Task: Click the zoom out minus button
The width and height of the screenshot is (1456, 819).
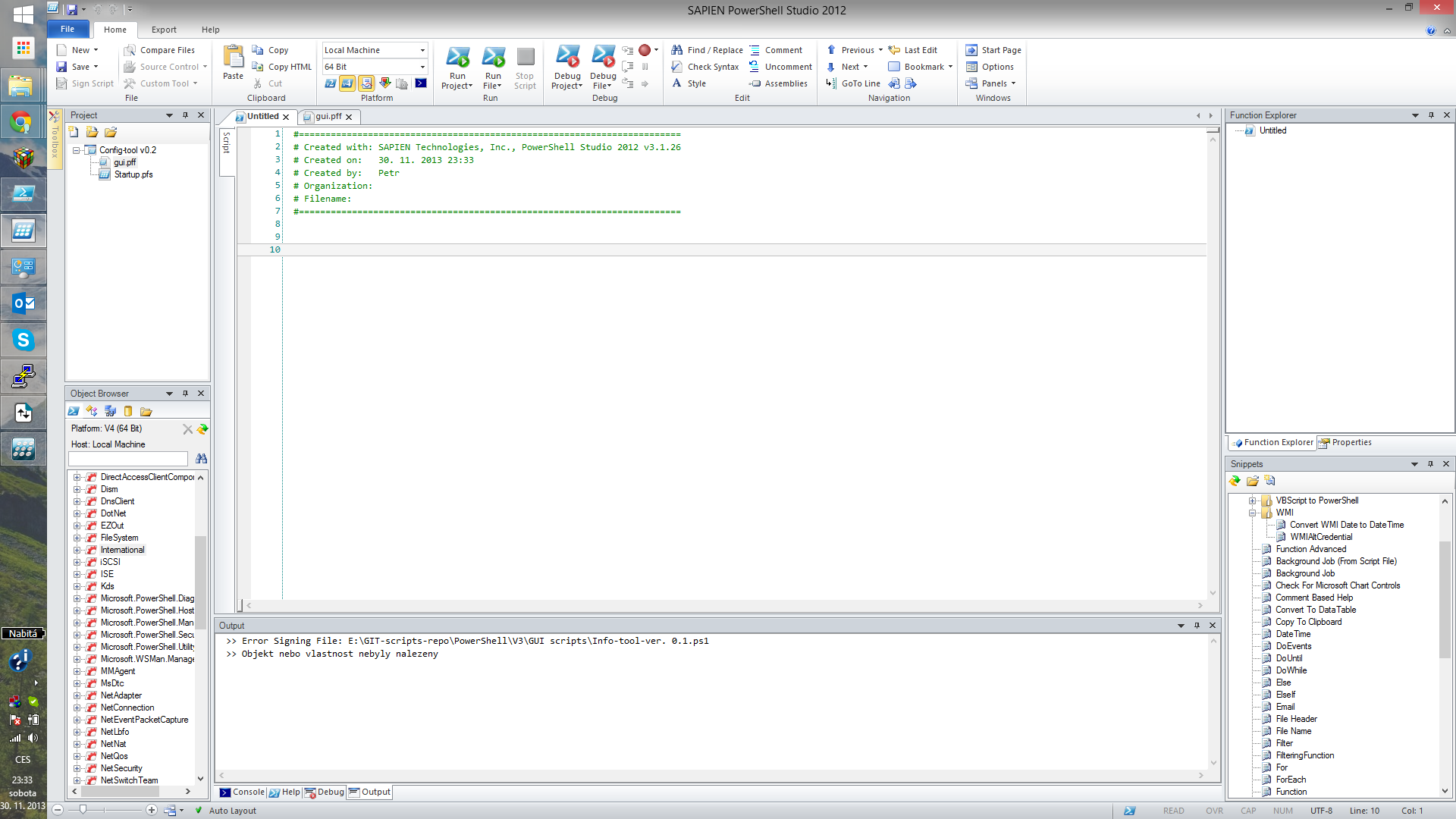Action: (x=58, y=810)
